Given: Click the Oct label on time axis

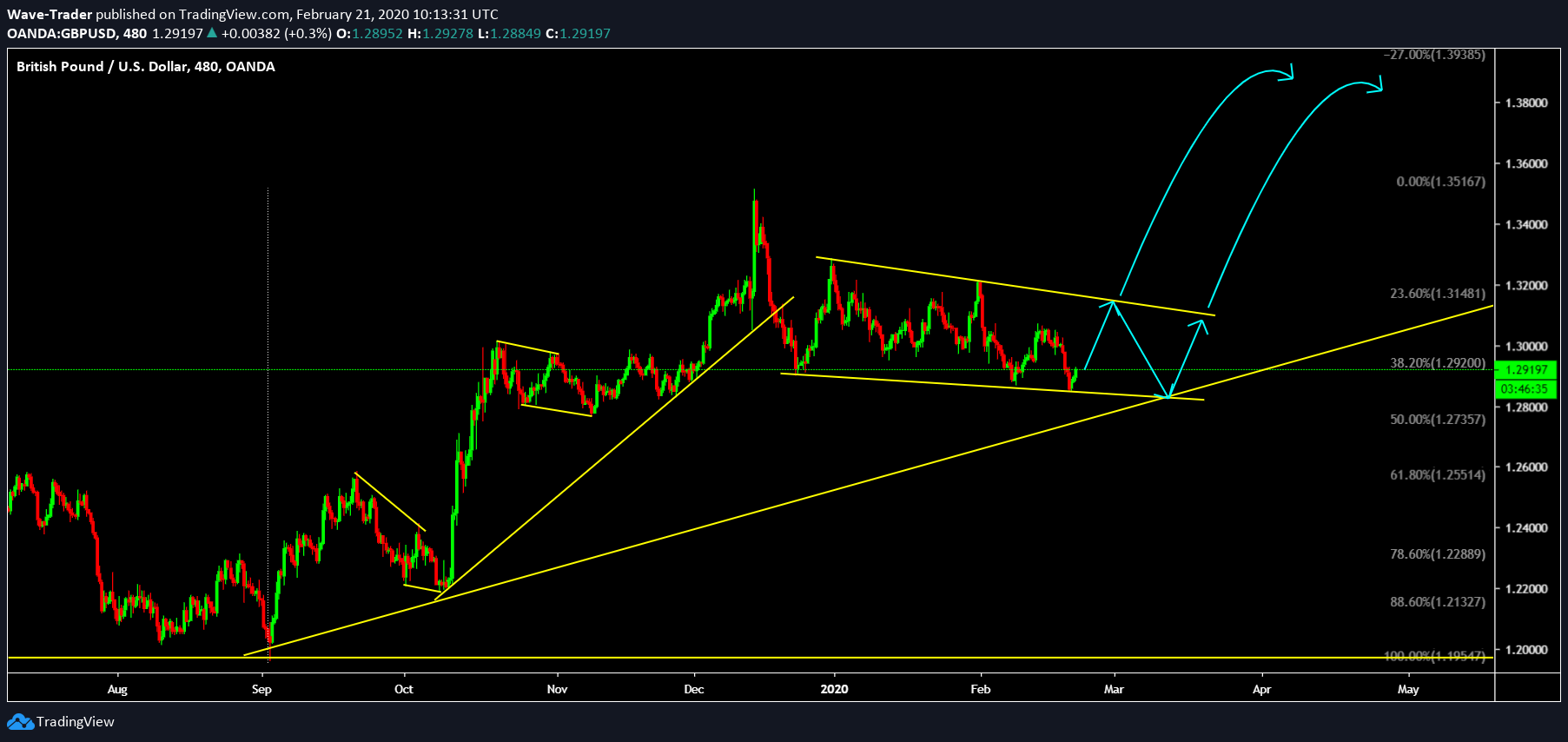Looking at the screenshot, I should tap(404, 689).
